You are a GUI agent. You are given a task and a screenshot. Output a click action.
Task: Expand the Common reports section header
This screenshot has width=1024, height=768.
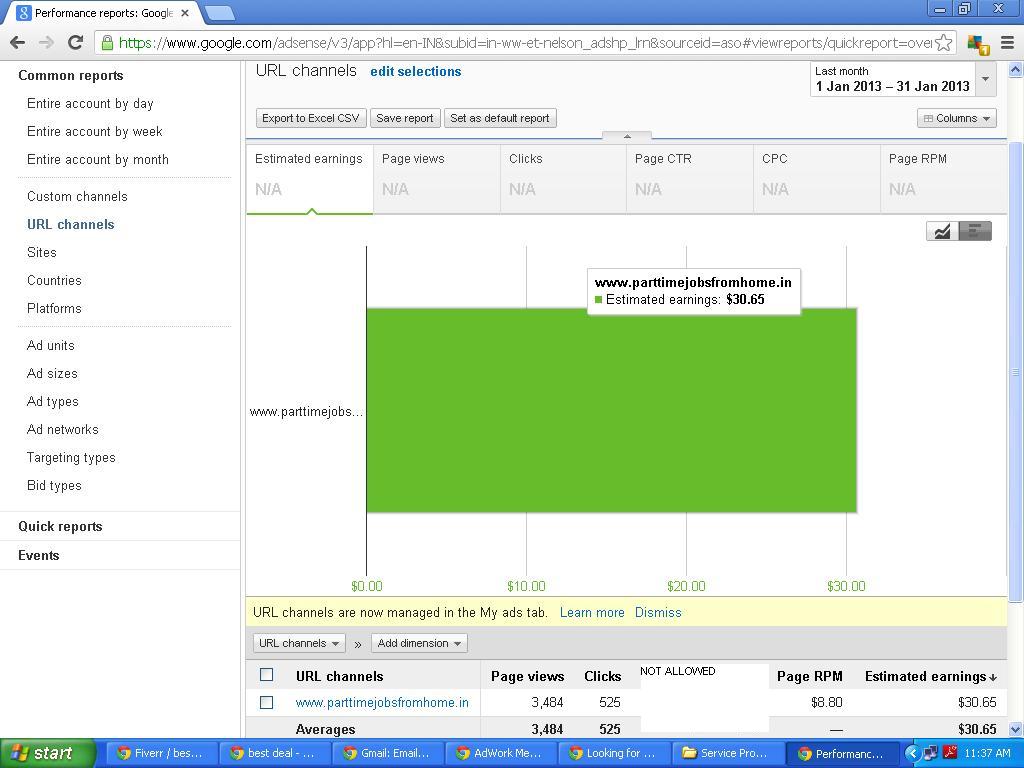(x=71, y=76)
